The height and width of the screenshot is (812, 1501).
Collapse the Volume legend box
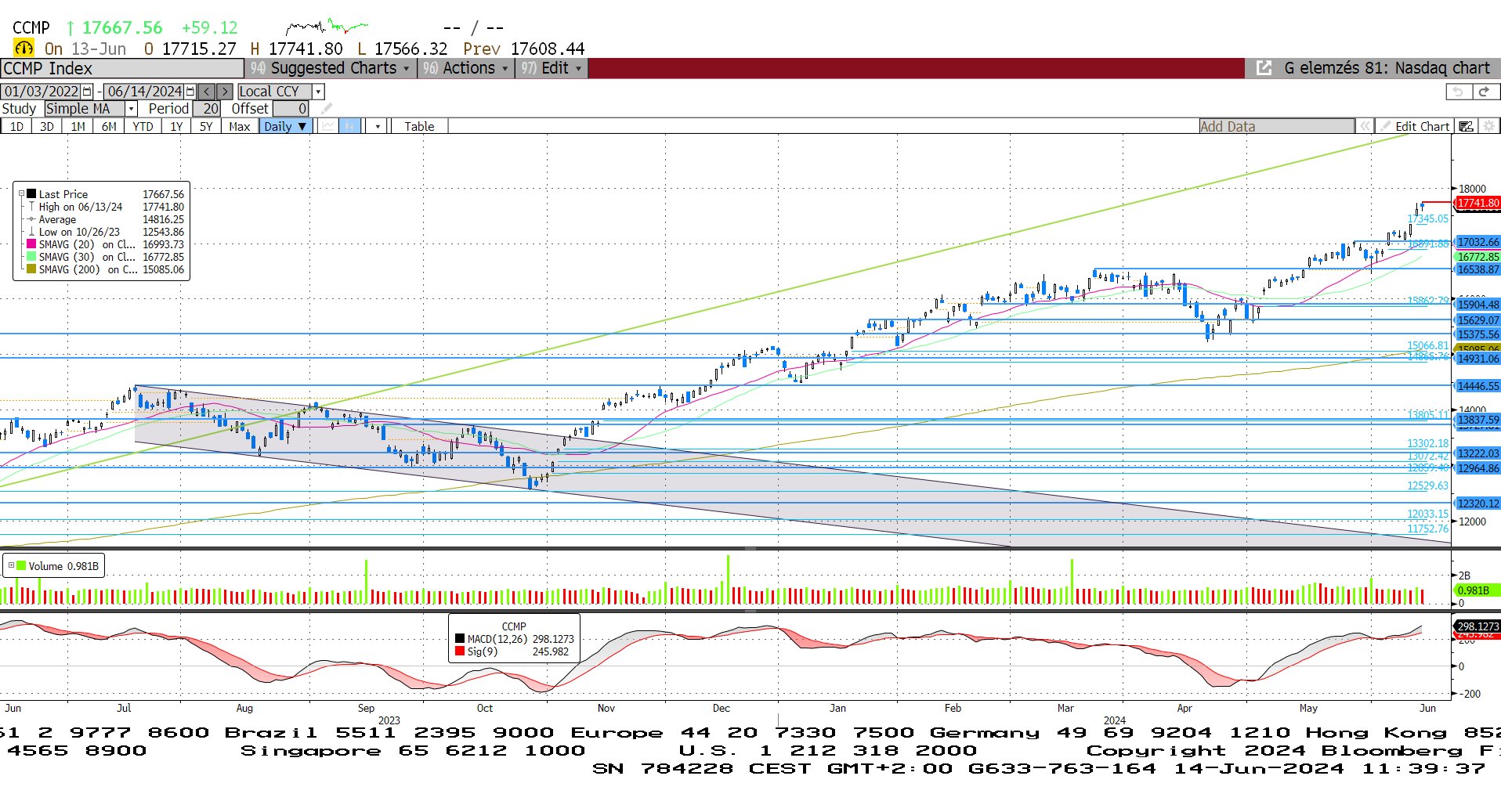11,565
